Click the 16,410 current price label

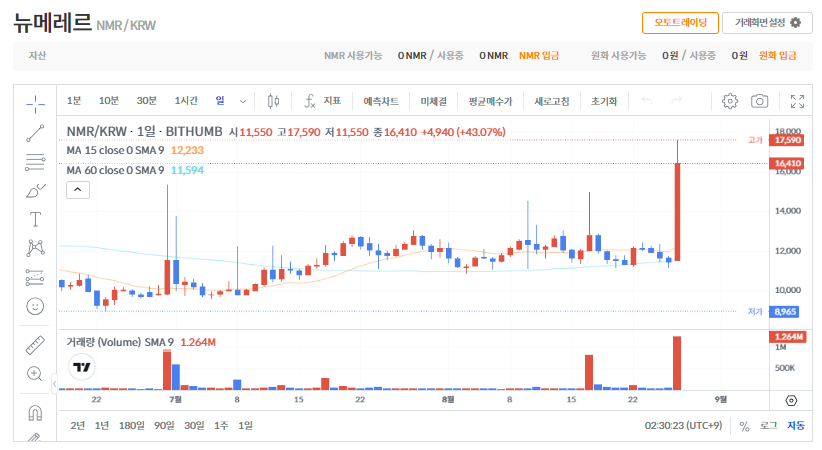787,164
